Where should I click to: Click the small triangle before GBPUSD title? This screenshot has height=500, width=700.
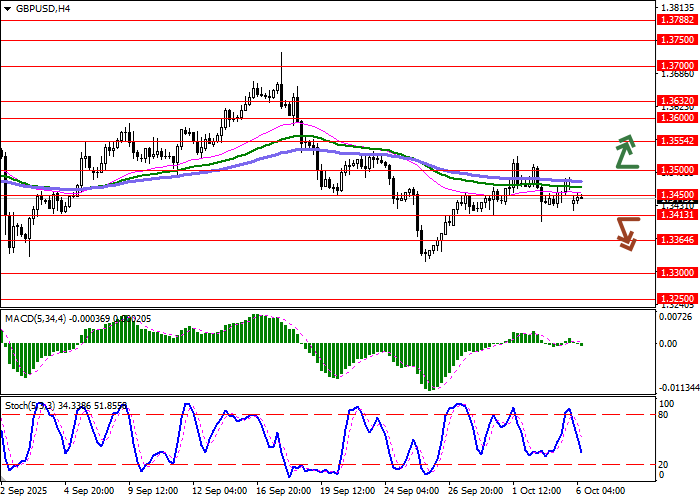(x=6, y=8)
